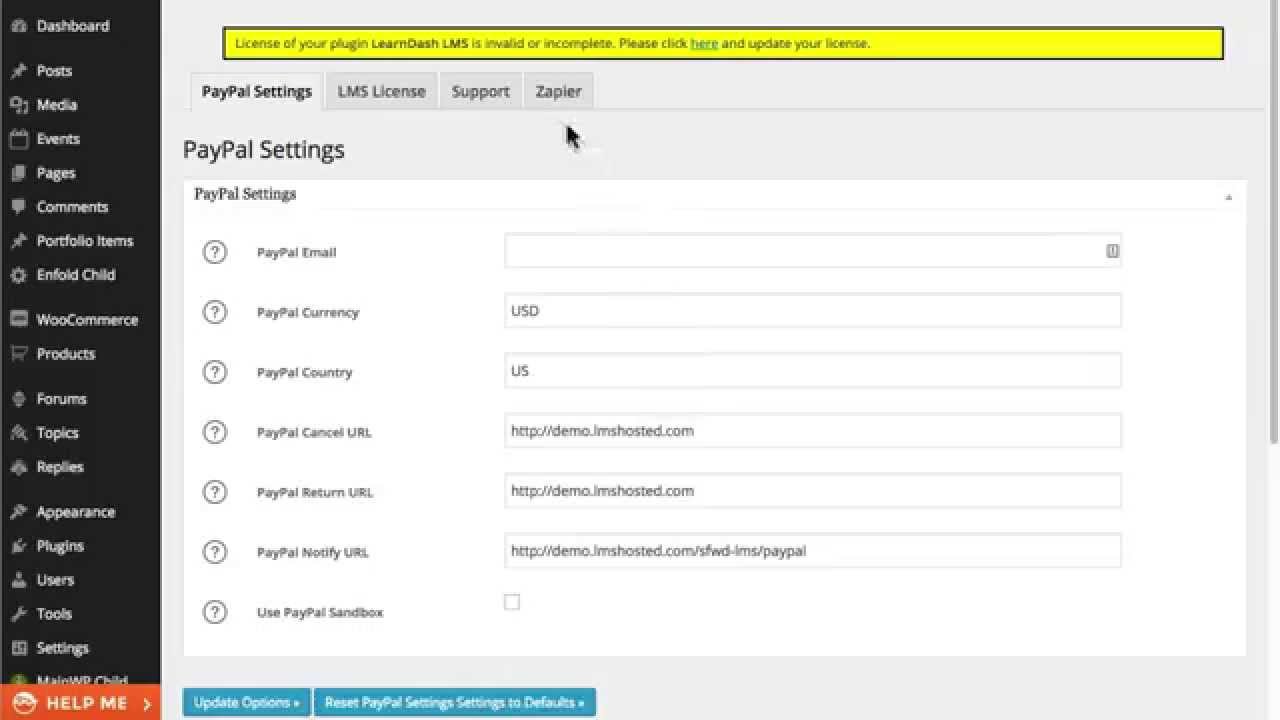Click the Settings sliders icon
Viewport: 1280px width, 720px height.
point(18,648)
